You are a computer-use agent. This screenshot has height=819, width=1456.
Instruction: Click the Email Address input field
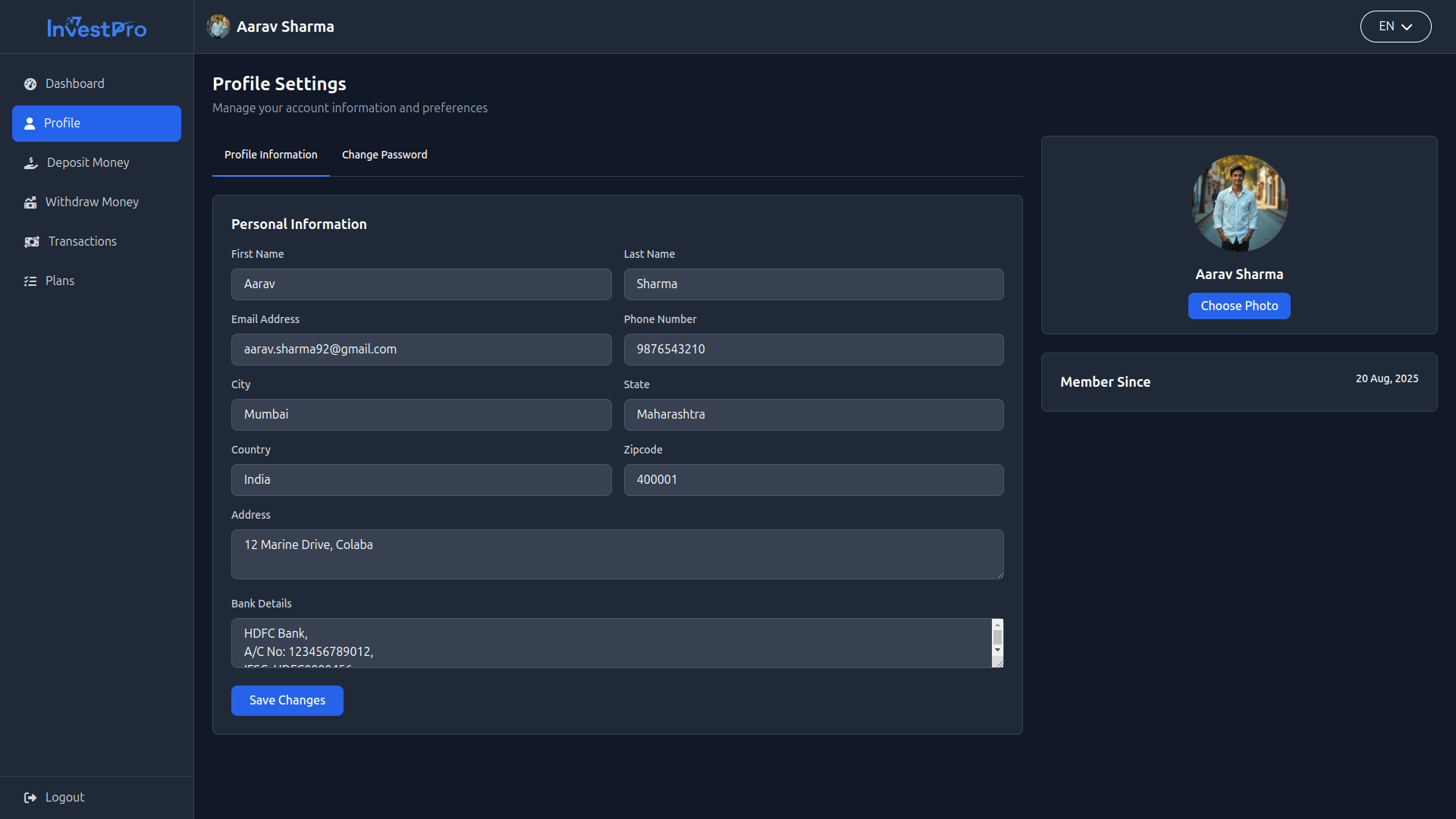421,350
